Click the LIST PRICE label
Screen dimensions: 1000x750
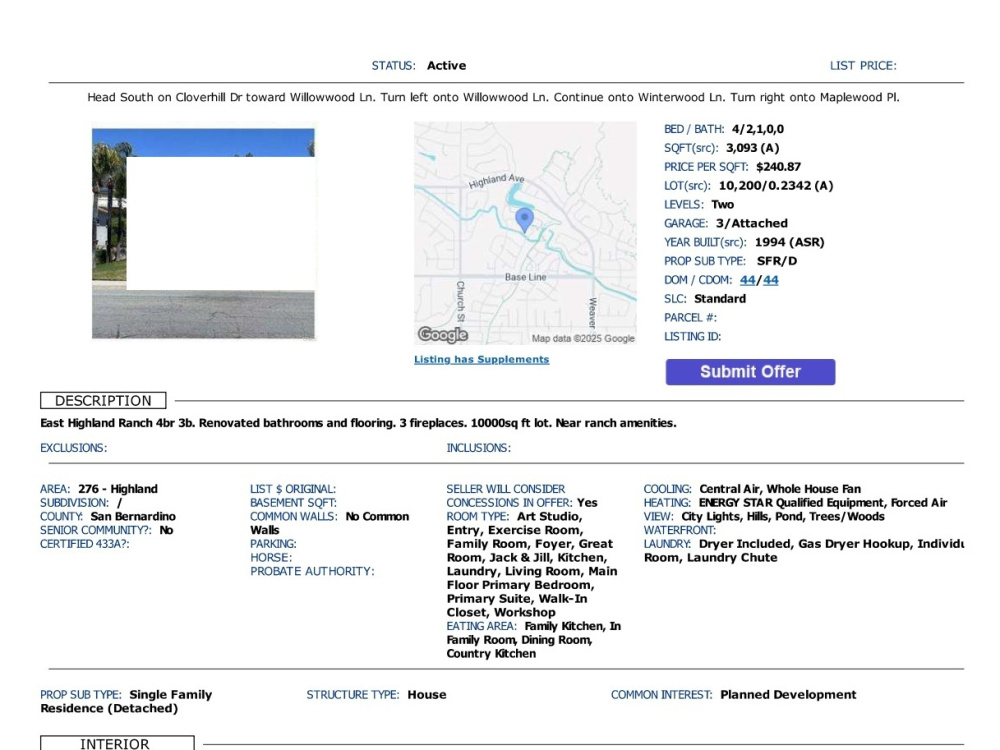[863, 66]
